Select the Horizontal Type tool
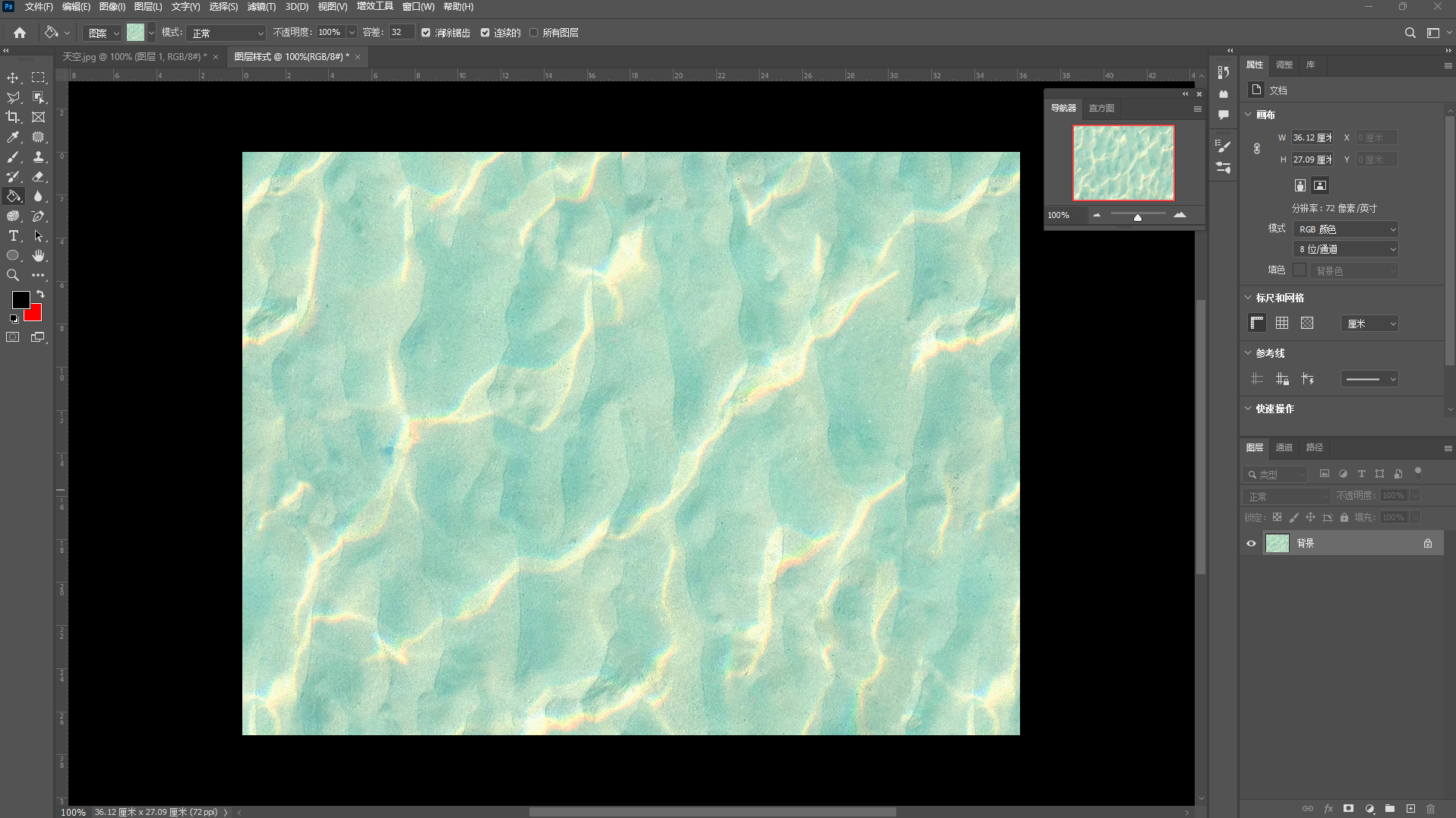Screen dimensions: 1456x818 [13, 236]
